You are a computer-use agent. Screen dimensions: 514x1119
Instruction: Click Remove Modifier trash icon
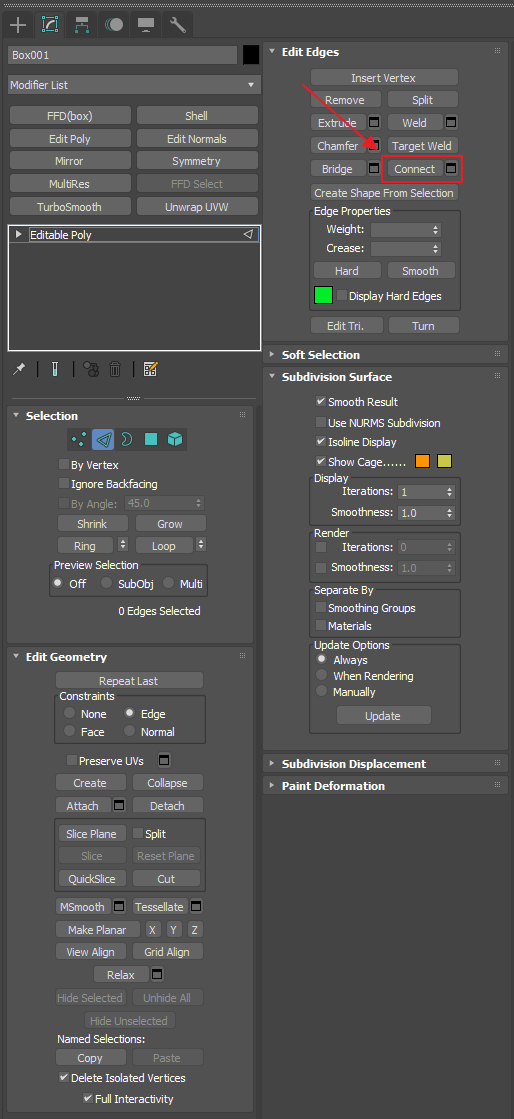click(115, 369)
